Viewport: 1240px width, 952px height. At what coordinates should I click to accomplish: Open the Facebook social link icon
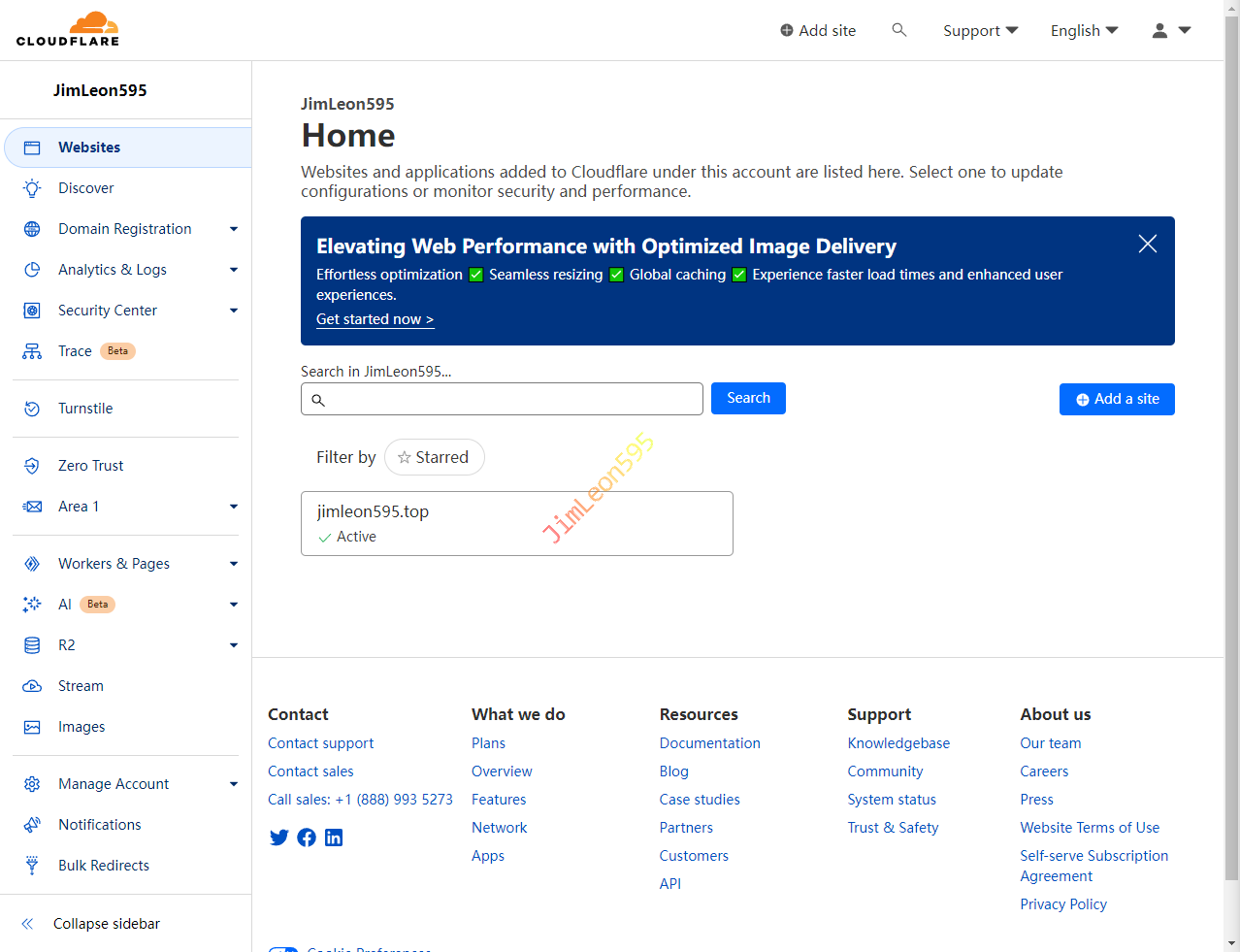pyautogui.click(x=307, y=837)
